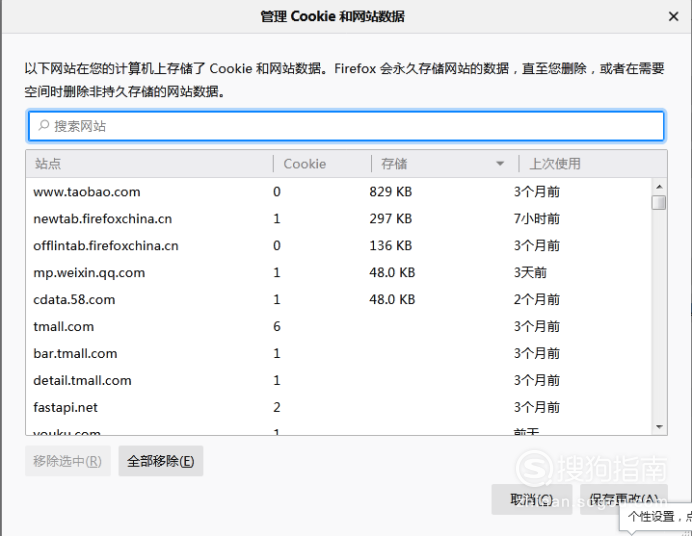Toggle the sort arrow in 存储 column

point(500,164)
